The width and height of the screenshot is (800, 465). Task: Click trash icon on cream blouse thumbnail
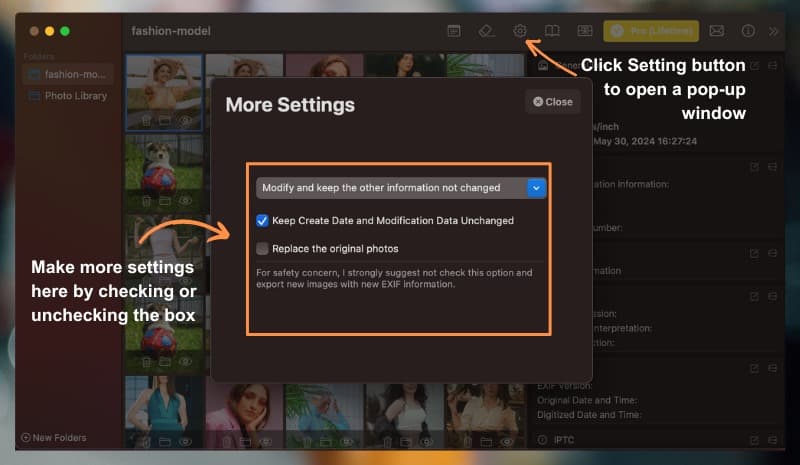coord(467,442)
